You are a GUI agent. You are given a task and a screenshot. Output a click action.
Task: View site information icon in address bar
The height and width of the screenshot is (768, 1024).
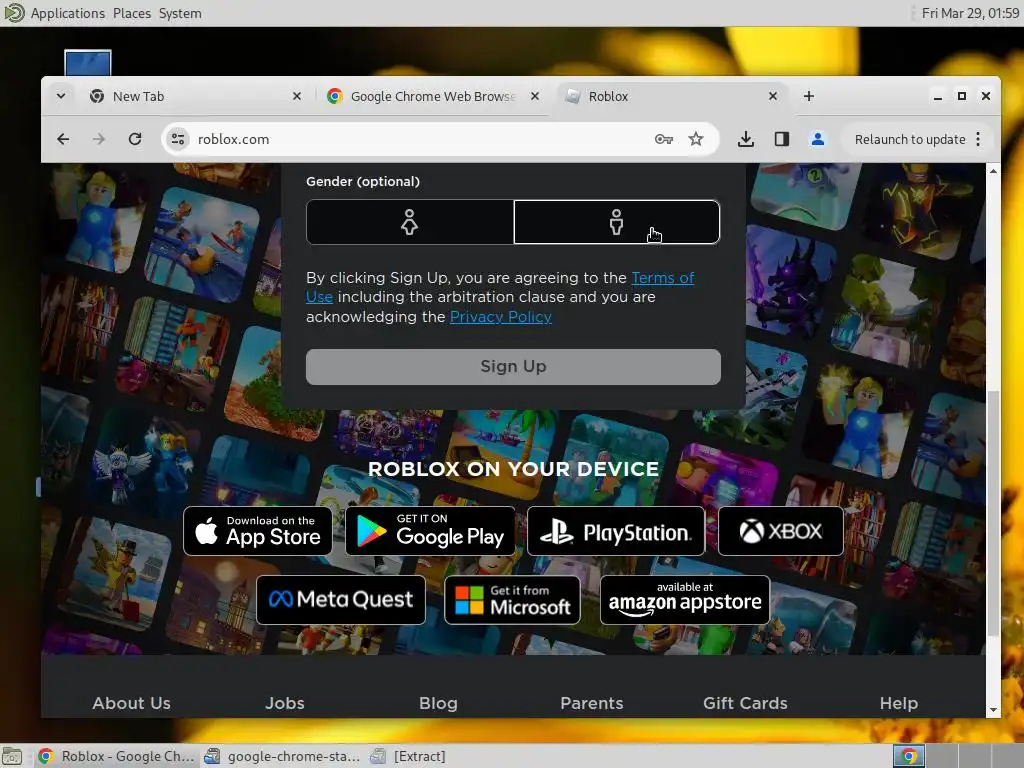click(178, 139)
